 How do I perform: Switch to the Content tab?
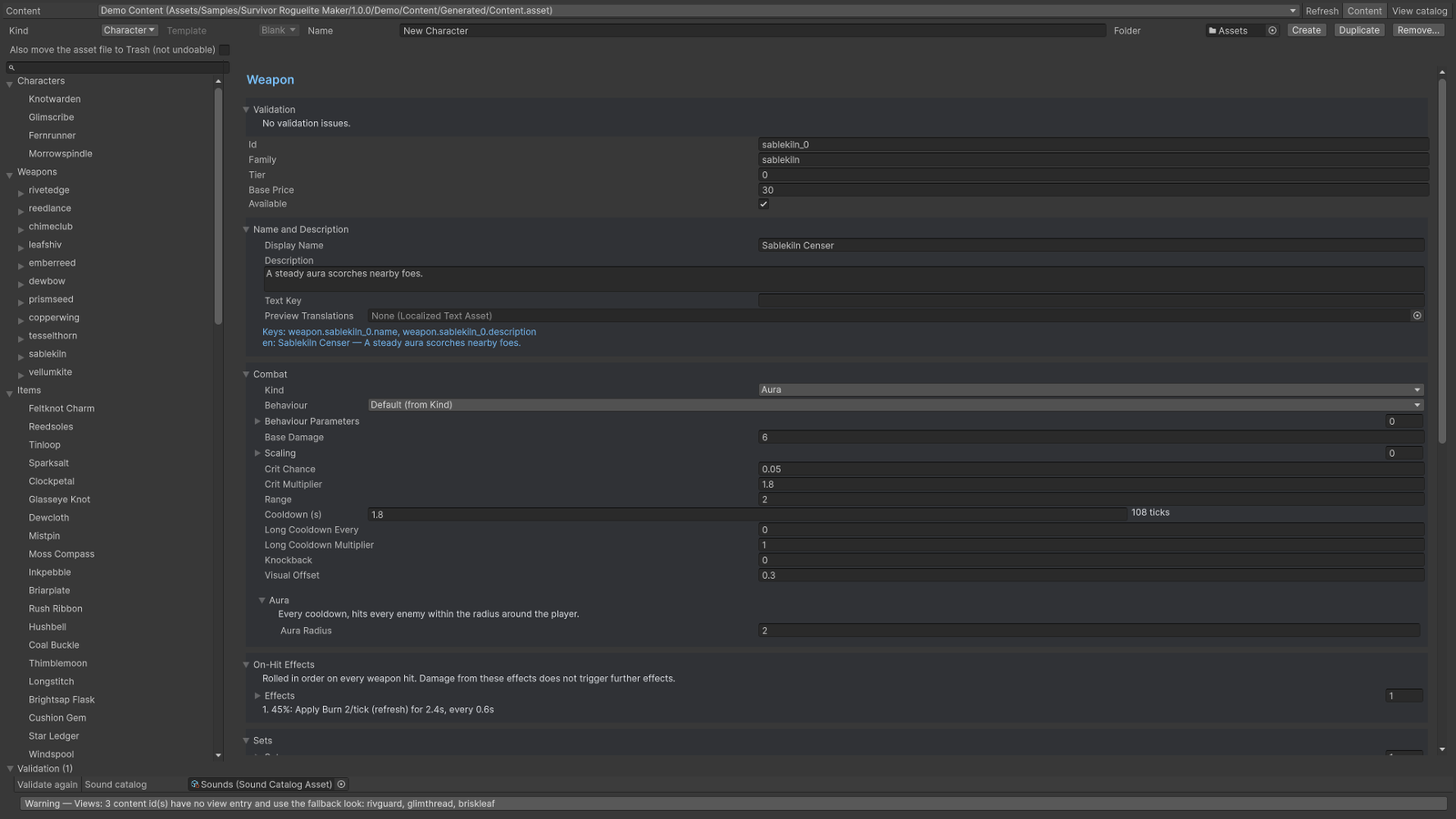coord(1364,11)
